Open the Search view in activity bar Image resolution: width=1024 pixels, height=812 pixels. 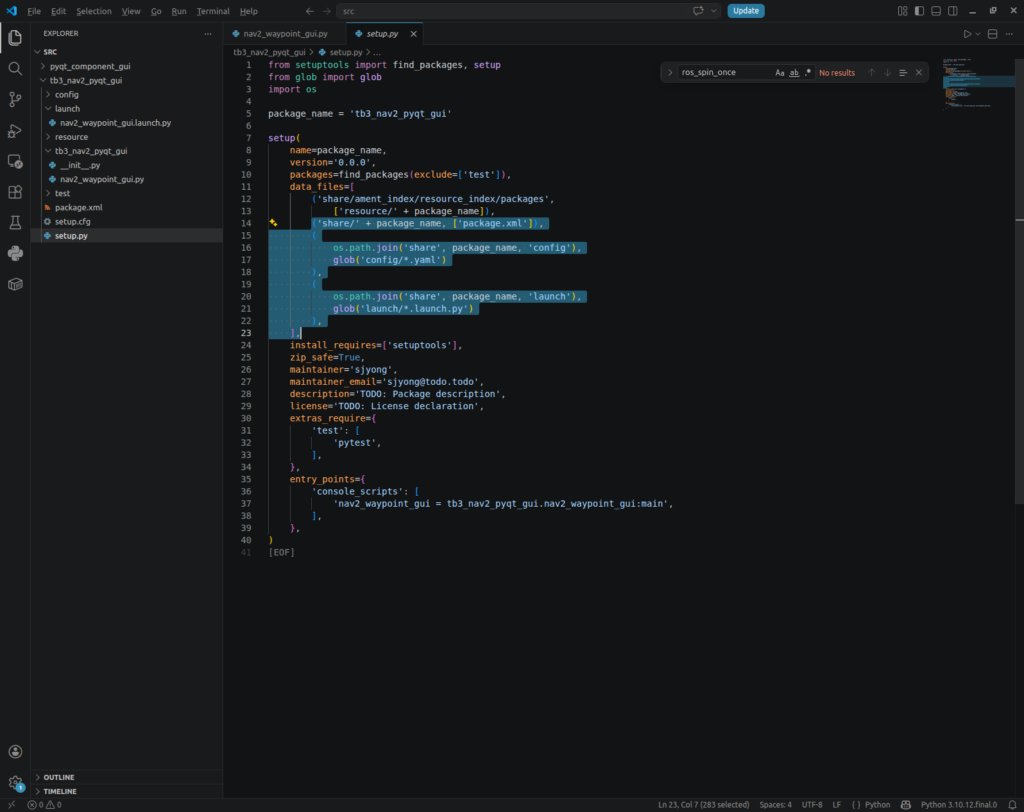pyautogui.click(x=15, y=69)
